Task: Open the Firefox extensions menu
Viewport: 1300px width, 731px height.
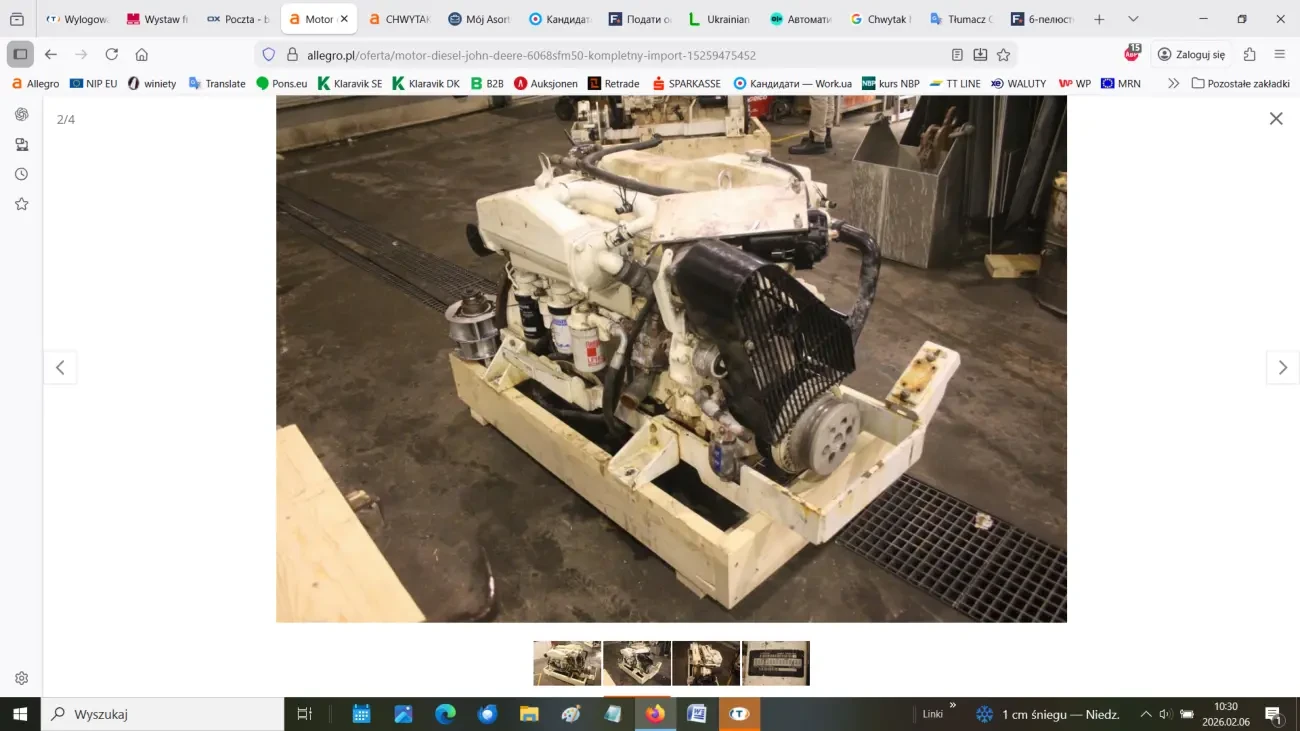Action: coord(1249,55)
